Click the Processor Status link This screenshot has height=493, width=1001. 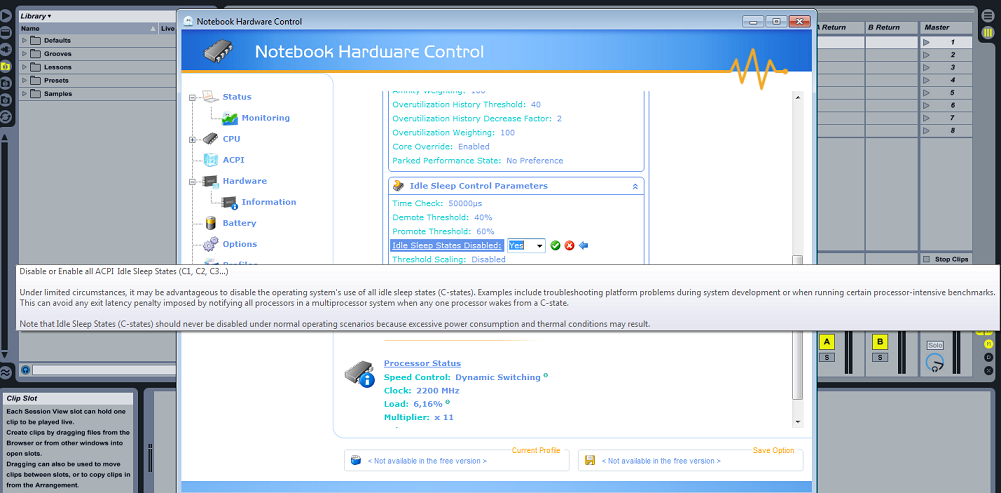(x=422, y=363)
